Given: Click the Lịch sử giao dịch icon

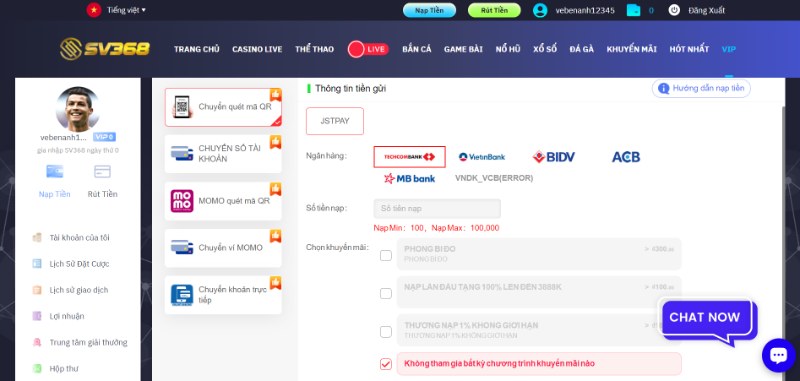Looking at the screenshot, I should pyautogui.click(x=37, y=290).
